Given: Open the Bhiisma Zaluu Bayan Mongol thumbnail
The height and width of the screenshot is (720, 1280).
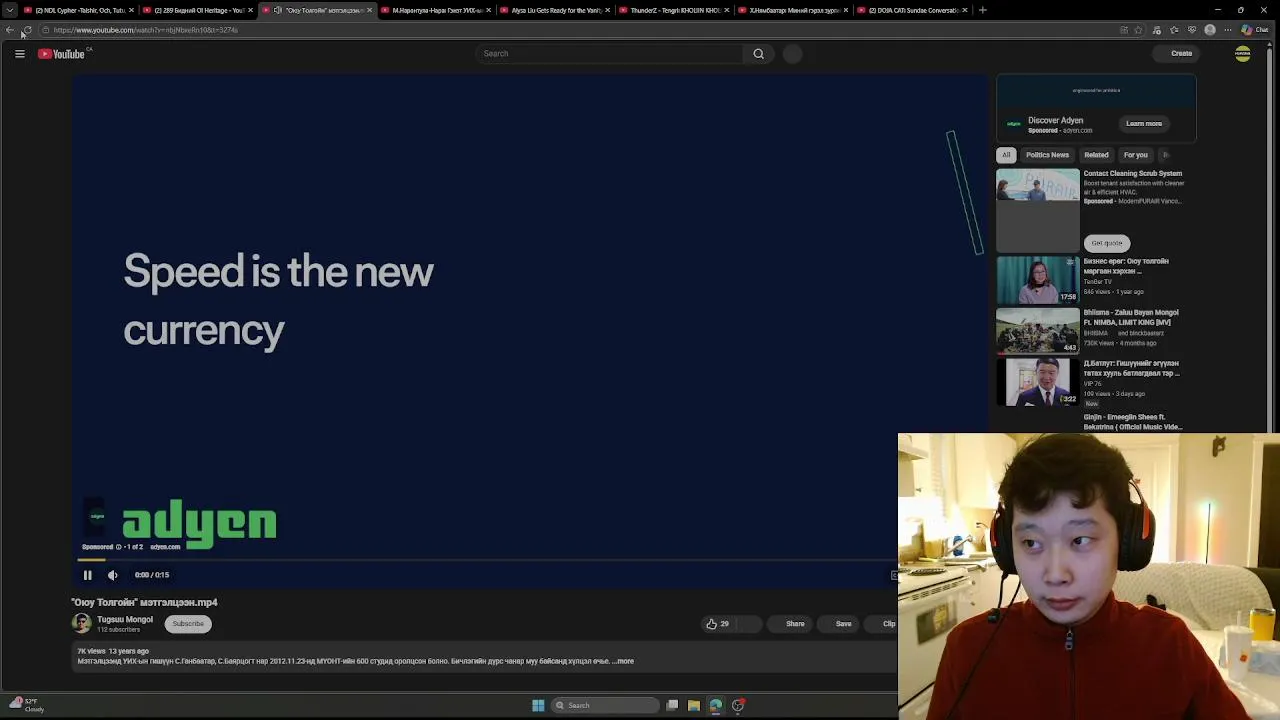Looking at the screenshot, I should click(1038, 330).
